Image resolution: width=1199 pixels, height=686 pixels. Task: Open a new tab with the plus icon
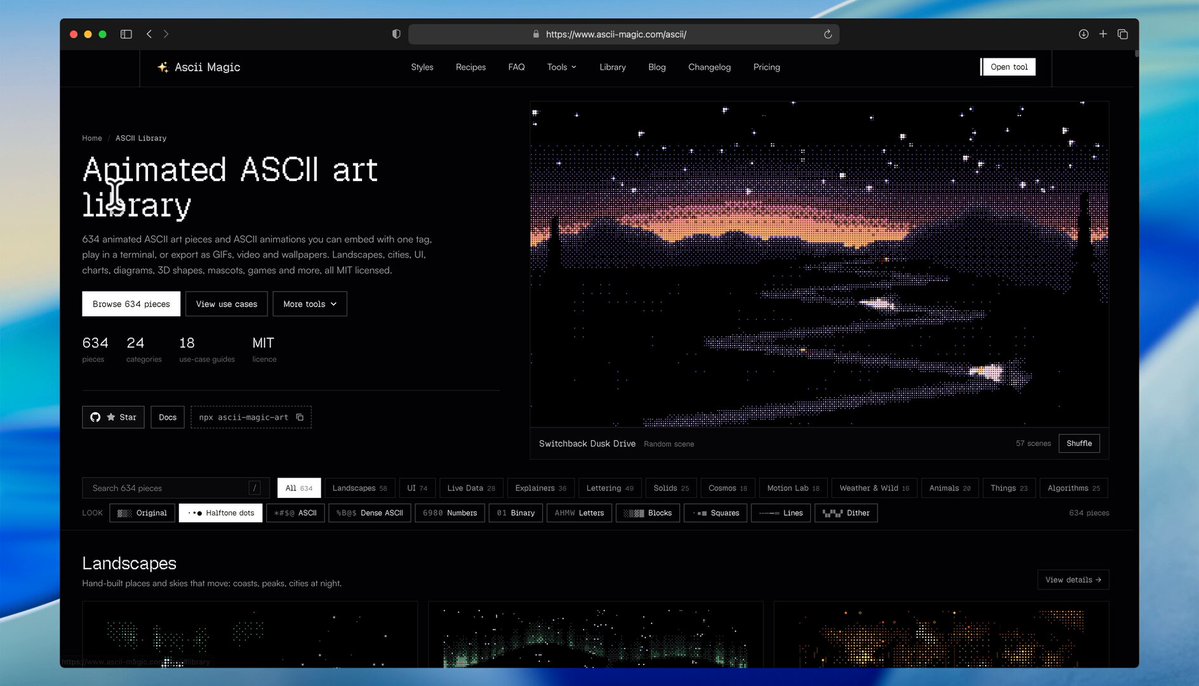(1103, 34)
